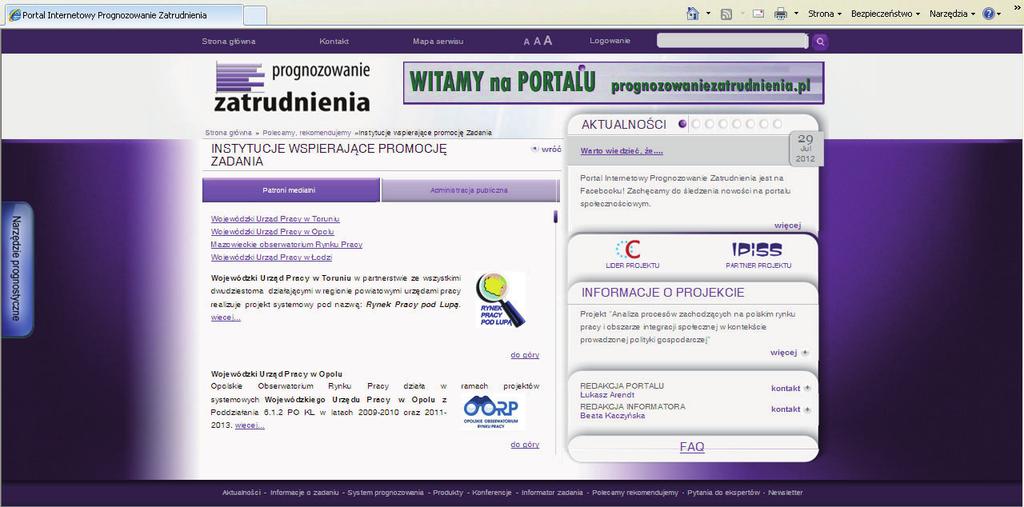
Task: Open Kontakt in the top navigation
Action: coord(334,41)
